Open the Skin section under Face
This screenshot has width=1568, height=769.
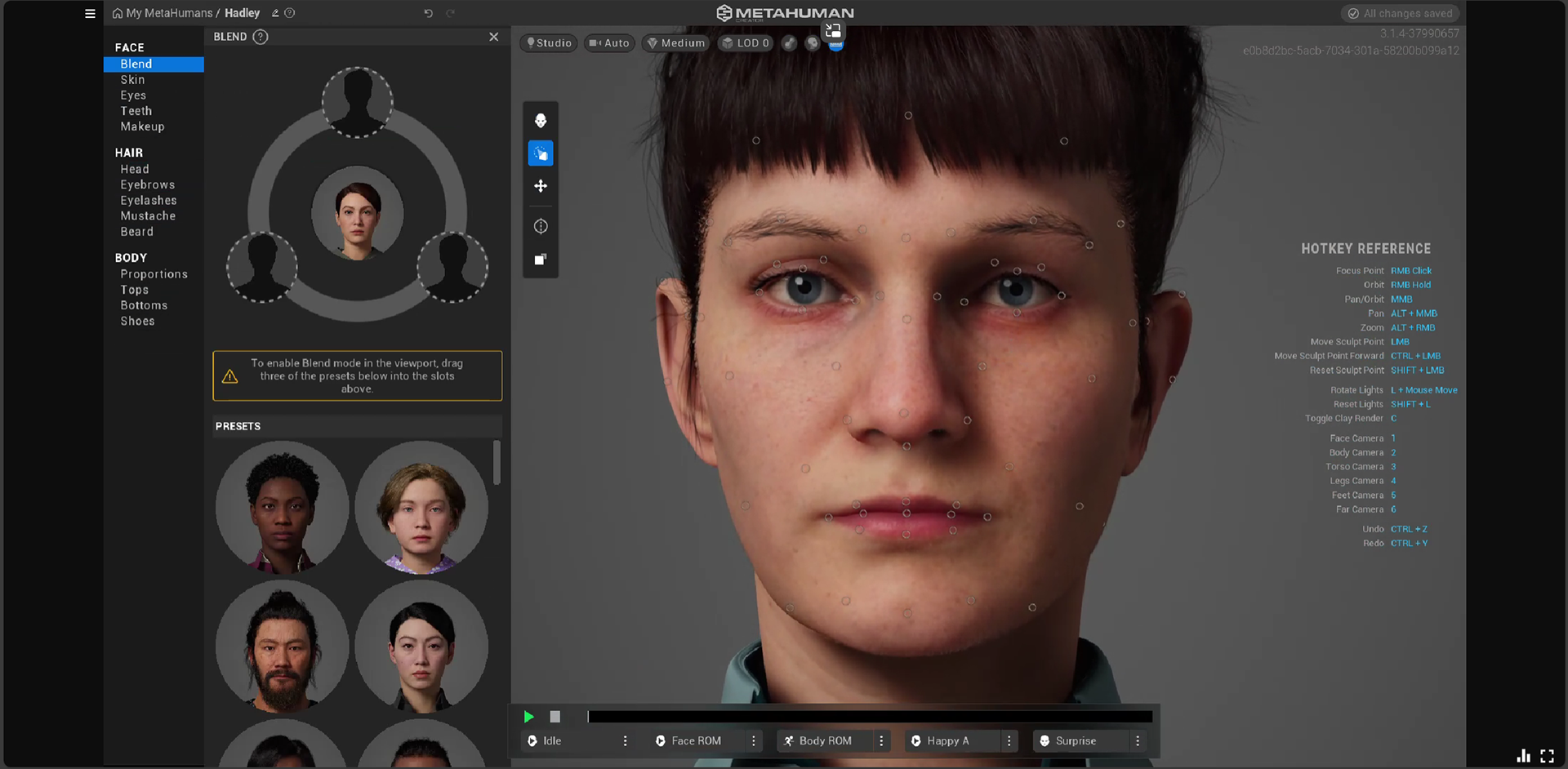(x=133, y=80)
